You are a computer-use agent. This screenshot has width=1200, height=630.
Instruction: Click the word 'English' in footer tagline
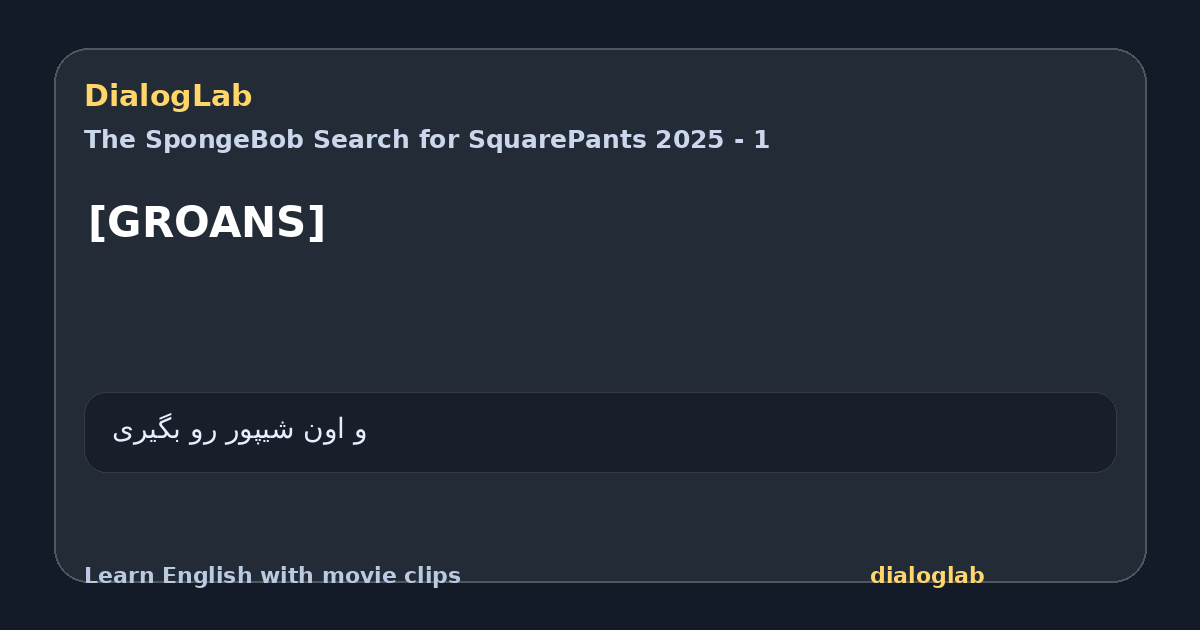click(209, 576)
